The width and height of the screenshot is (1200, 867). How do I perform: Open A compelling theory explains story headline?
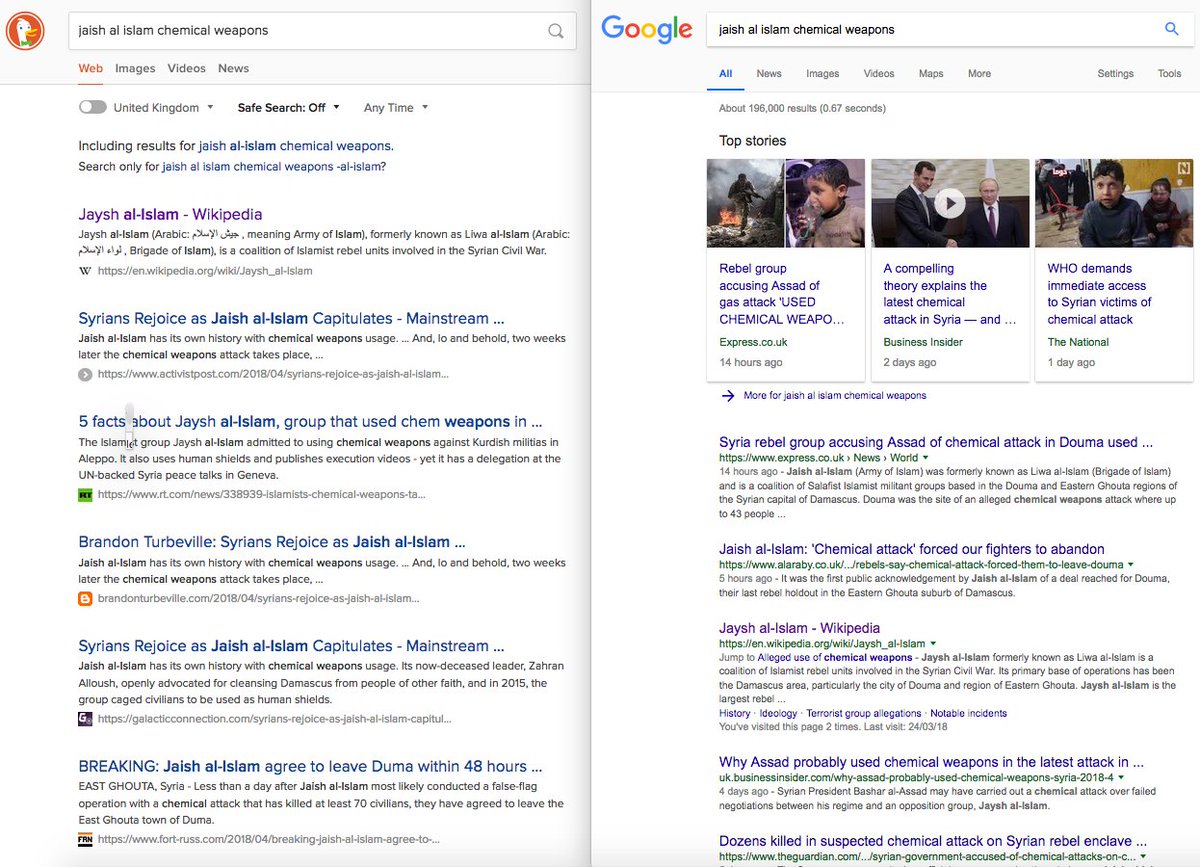(x=949, y=294)
